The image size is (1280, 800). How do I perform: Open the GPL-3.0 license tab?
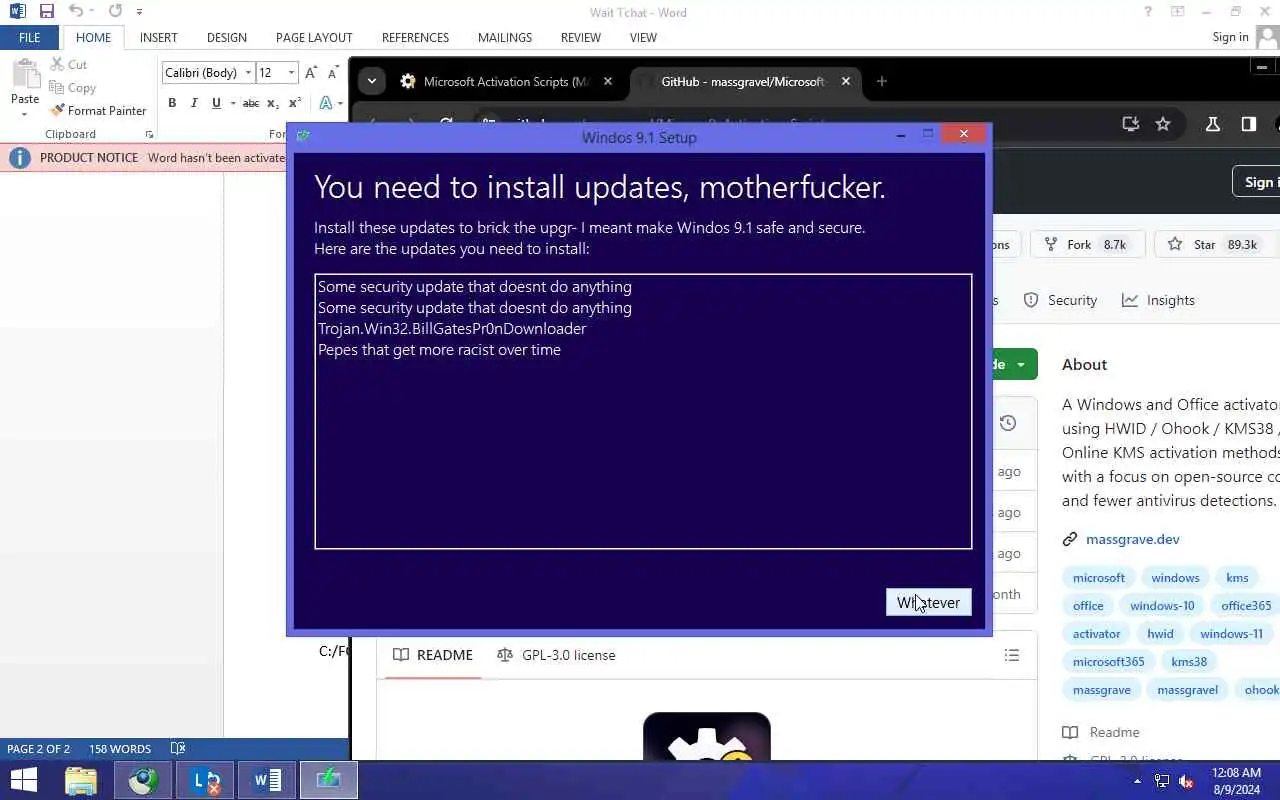tap(556, 655)
